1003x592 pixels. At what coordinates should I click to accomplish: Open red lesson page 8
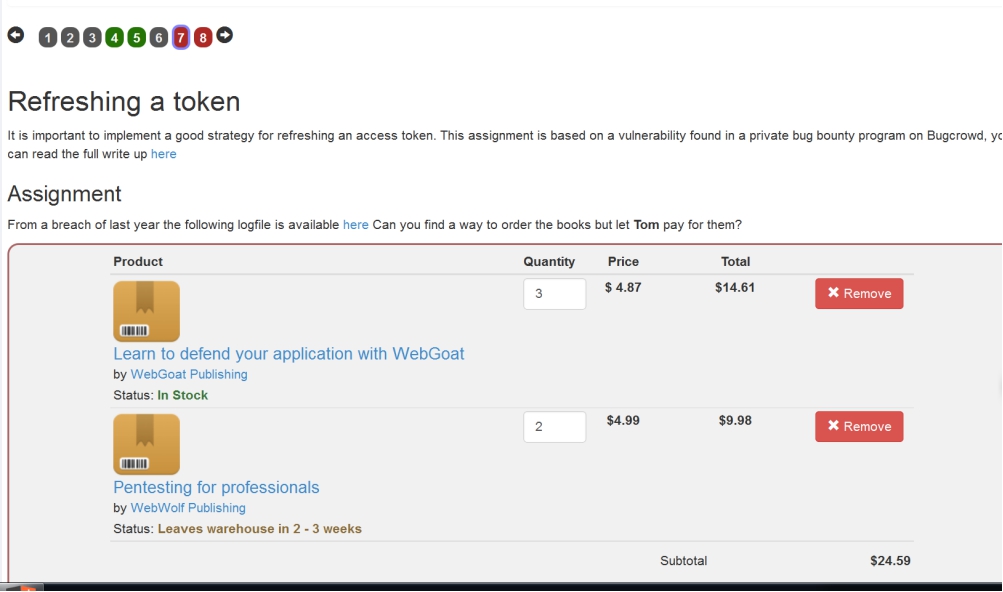[203, 38]
